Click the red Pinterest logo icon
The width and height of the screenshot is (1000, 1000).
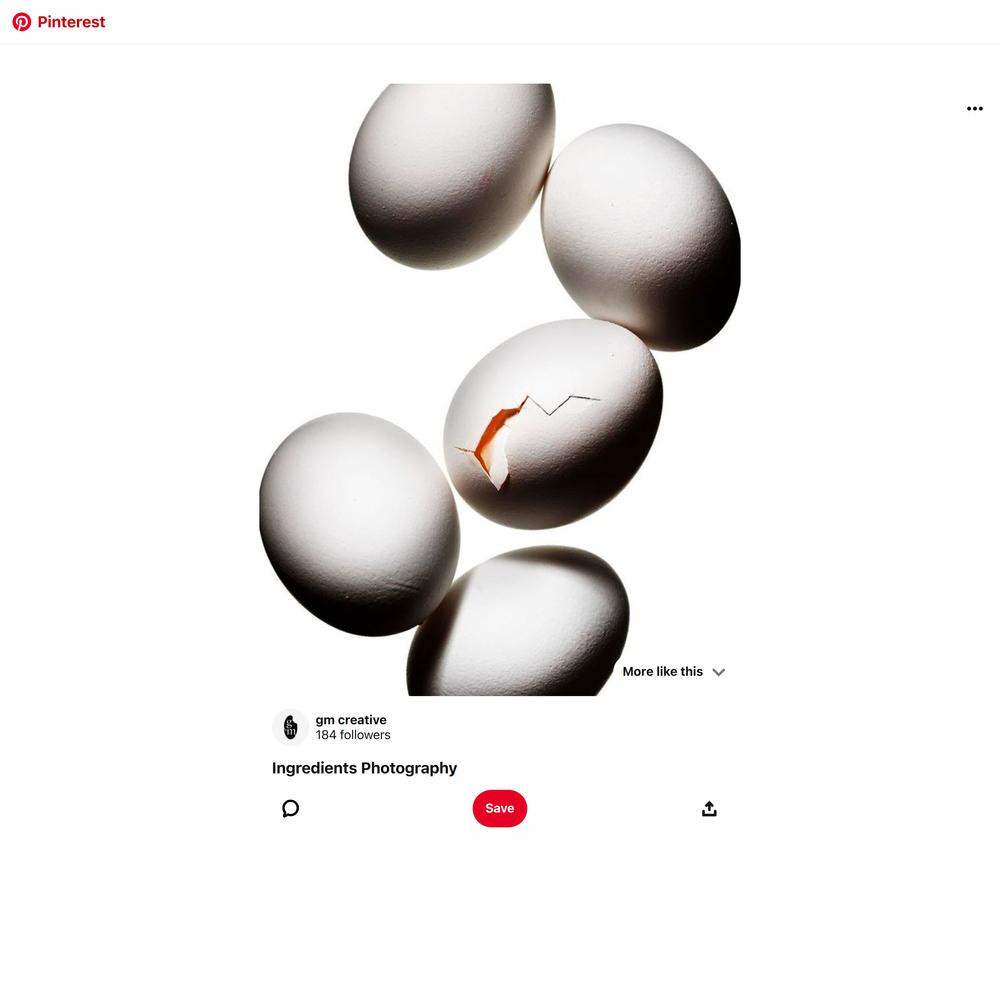pos(22,22)
